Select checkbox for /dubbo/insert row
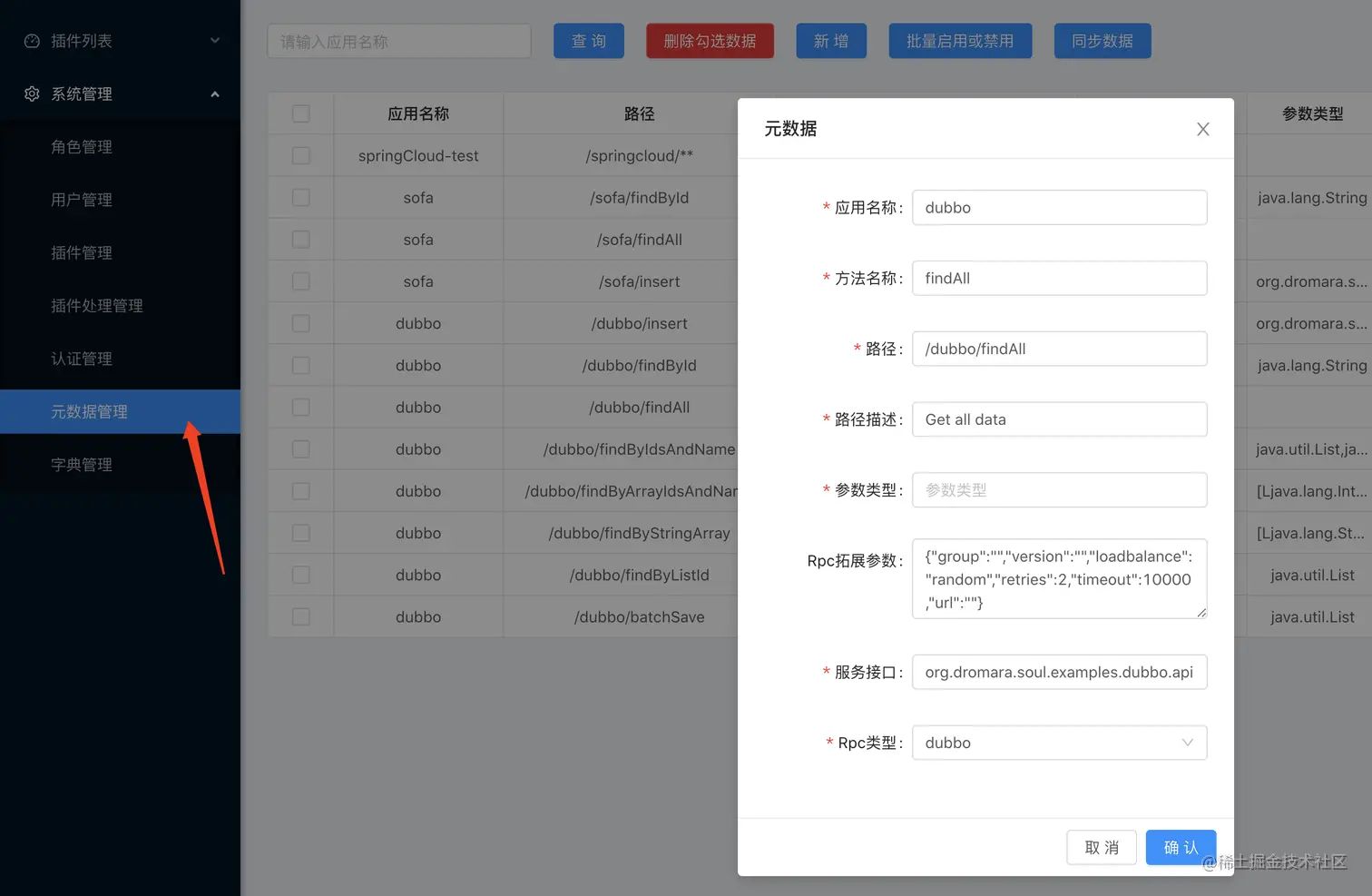Screen dimensions: 1372x896 (301, 323)
